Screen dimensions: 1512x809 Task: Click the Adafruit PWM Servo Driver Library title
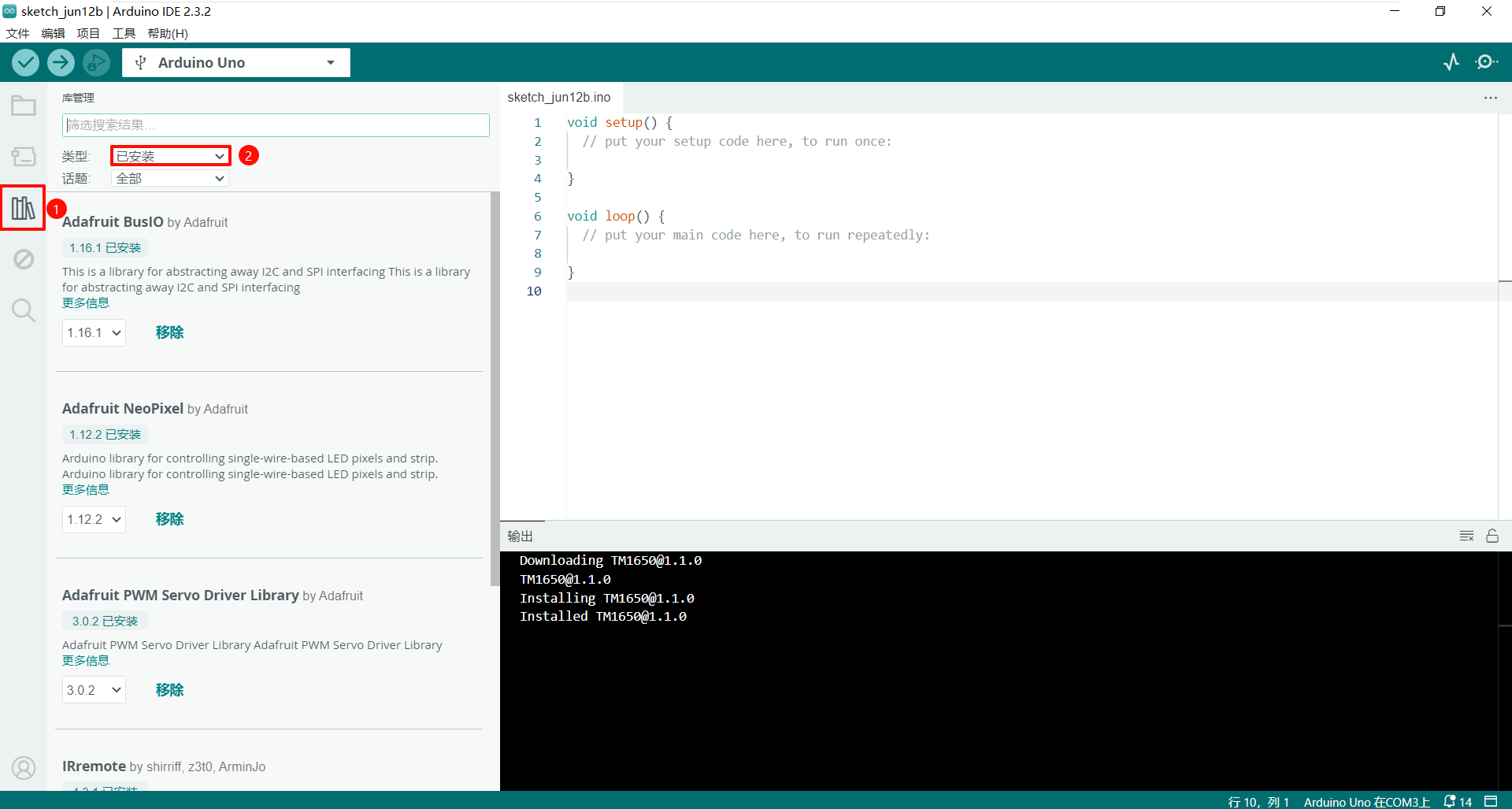tap(180, 596)
